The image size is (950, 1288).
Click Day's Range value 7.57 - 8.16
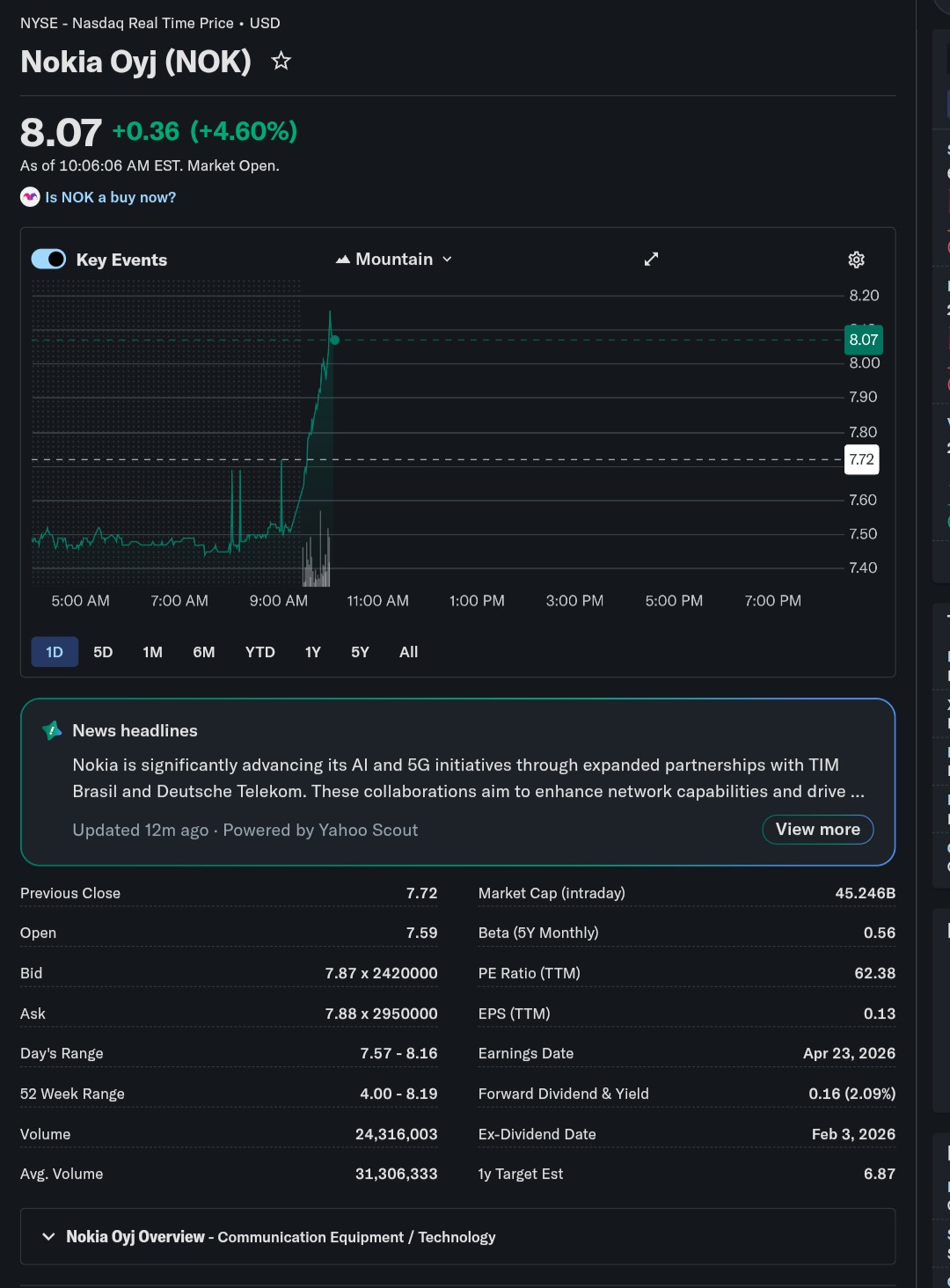[x=398, y=1053]
